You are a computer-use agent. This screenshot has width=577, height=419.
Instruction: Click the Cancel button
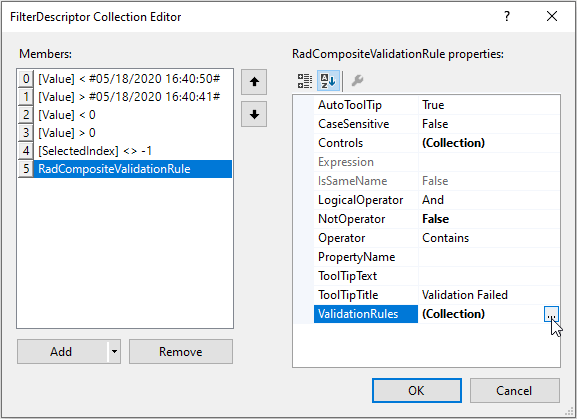coord(514,390)
